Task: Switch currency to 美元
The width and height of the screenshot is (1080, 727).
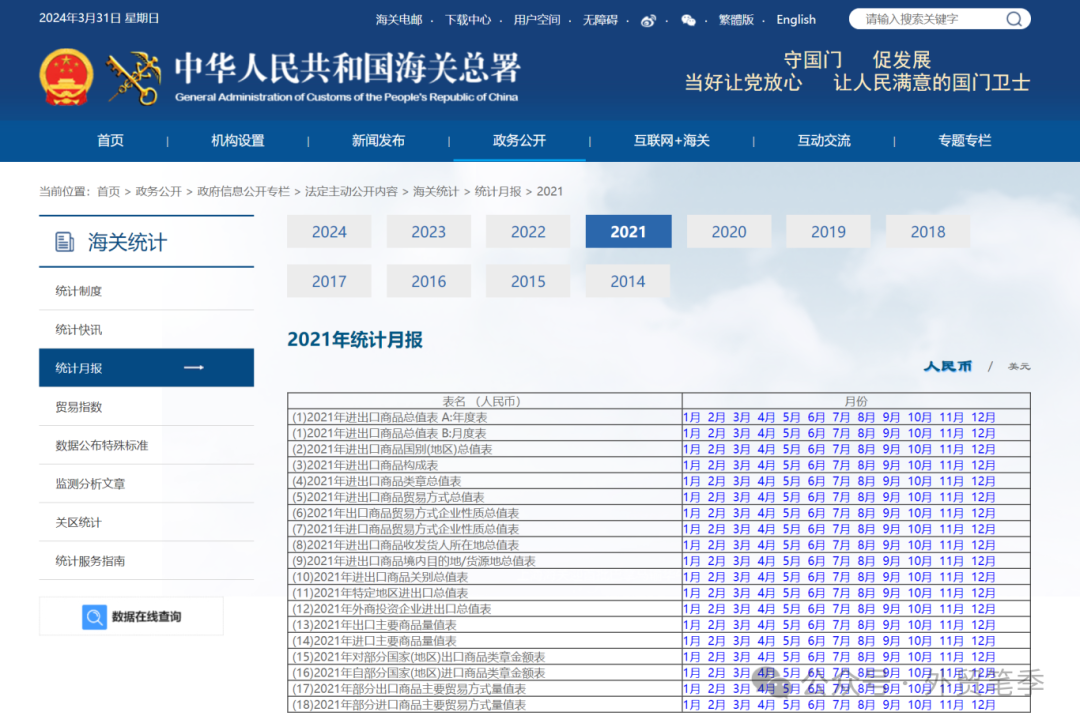Action: (1019, 367)
